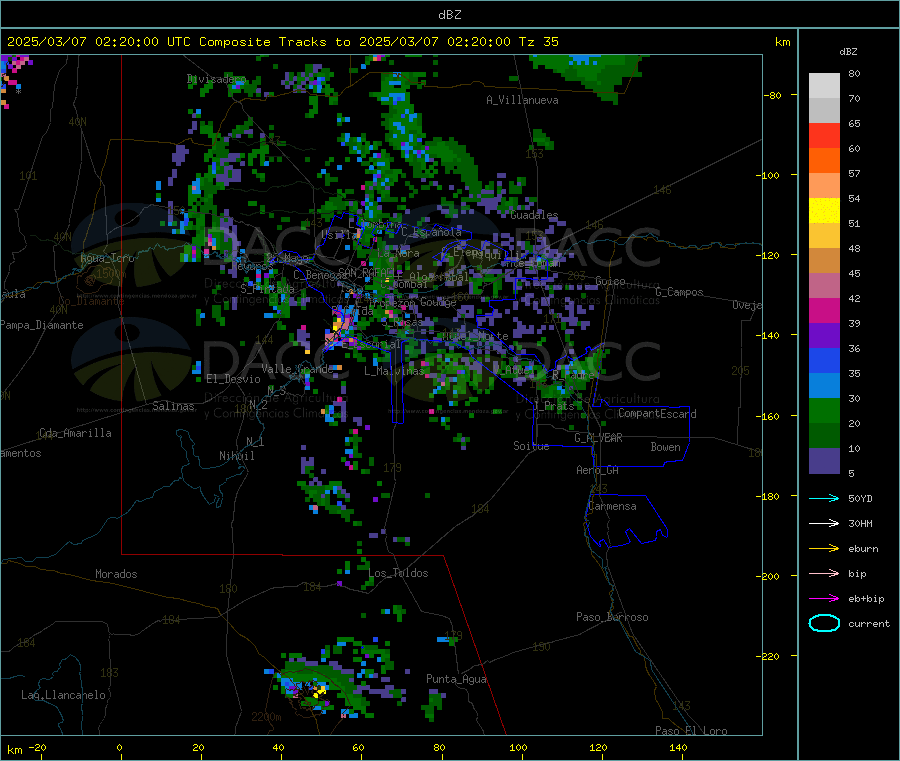Pick the magenta 39–42 dBZ swatch
The height and width of the screenshot is (761, 900).
824,310
